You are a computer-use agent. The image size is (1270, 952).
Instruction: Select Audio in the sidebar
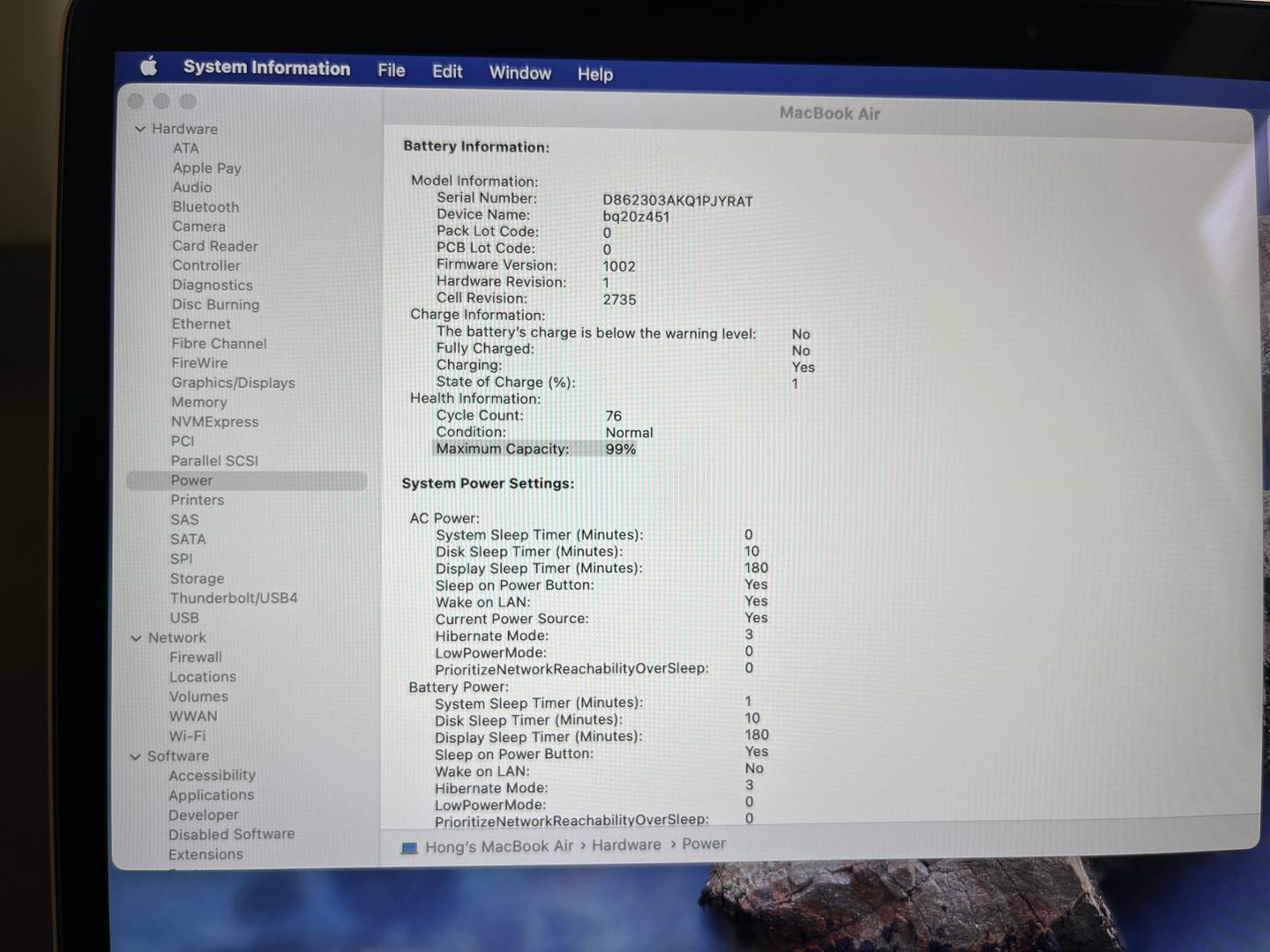tap(192, 187)
